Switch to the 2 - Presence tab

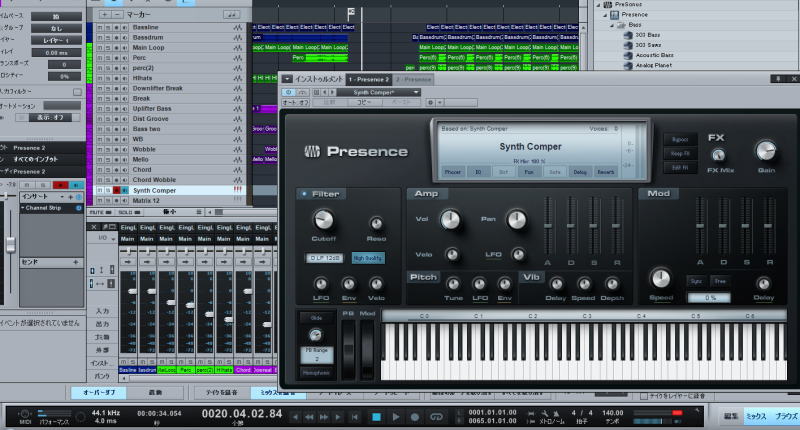(414, 80)
